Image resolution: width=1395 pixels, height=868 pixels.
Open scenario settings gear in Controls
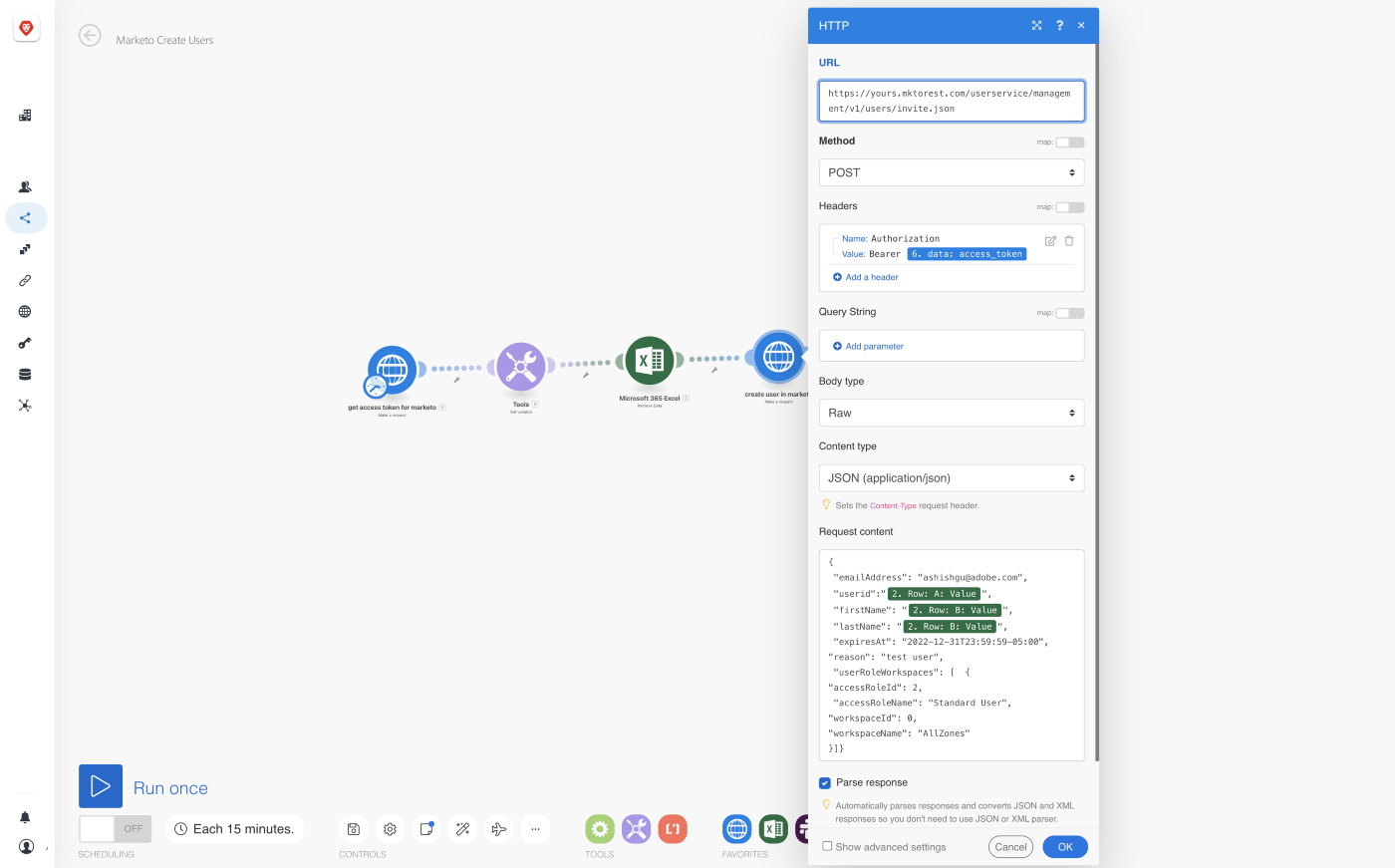390,829
